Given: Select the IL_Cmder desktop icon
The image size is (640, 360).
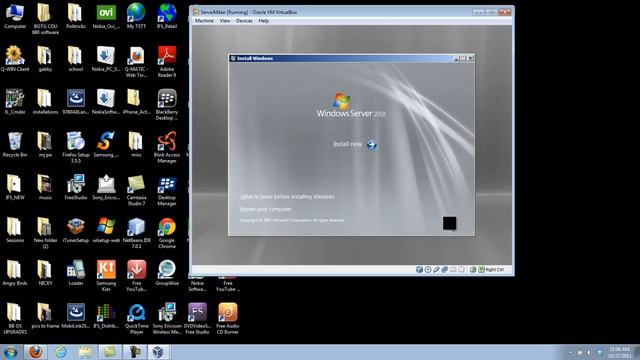Looking at the screenshot, I should tap(15, 102).
